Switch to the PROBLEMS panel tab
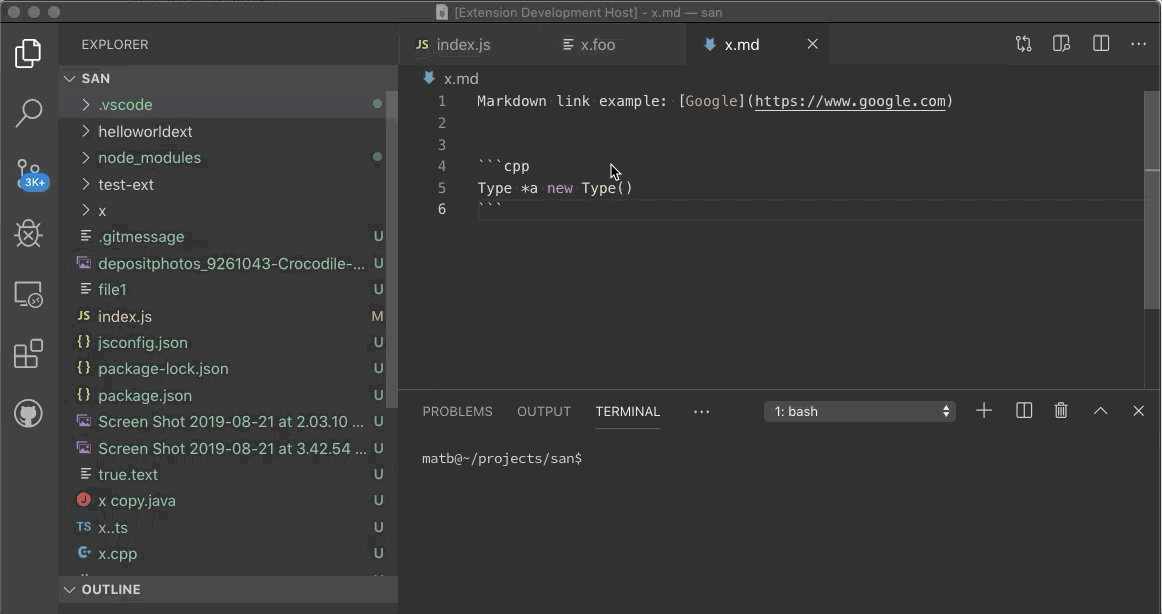Image resolution: width=1162 pixels, height=614 pixels. [x=457, y=412]
